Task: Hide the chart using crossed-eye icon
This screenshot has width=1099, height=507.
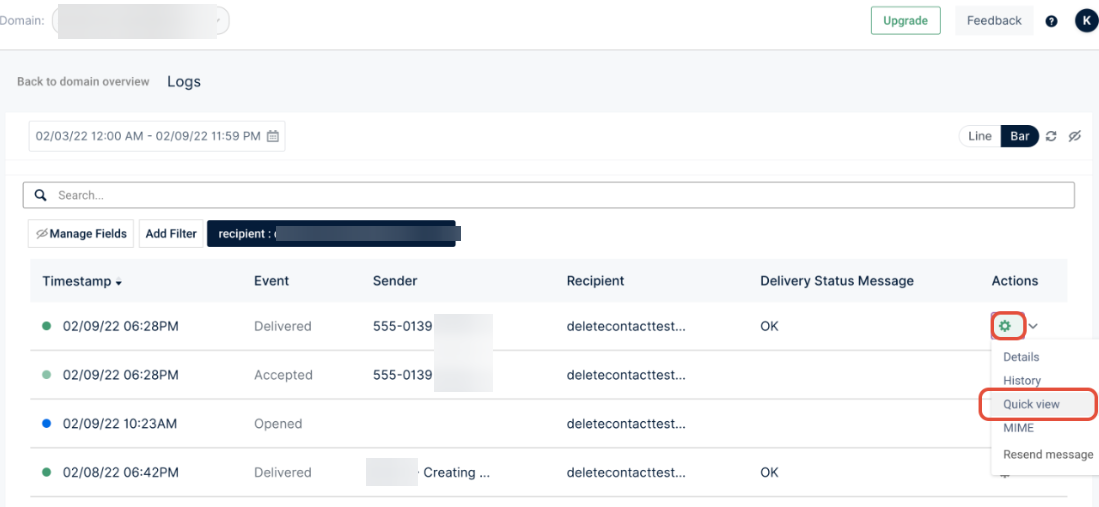Action: (1075, 136)
